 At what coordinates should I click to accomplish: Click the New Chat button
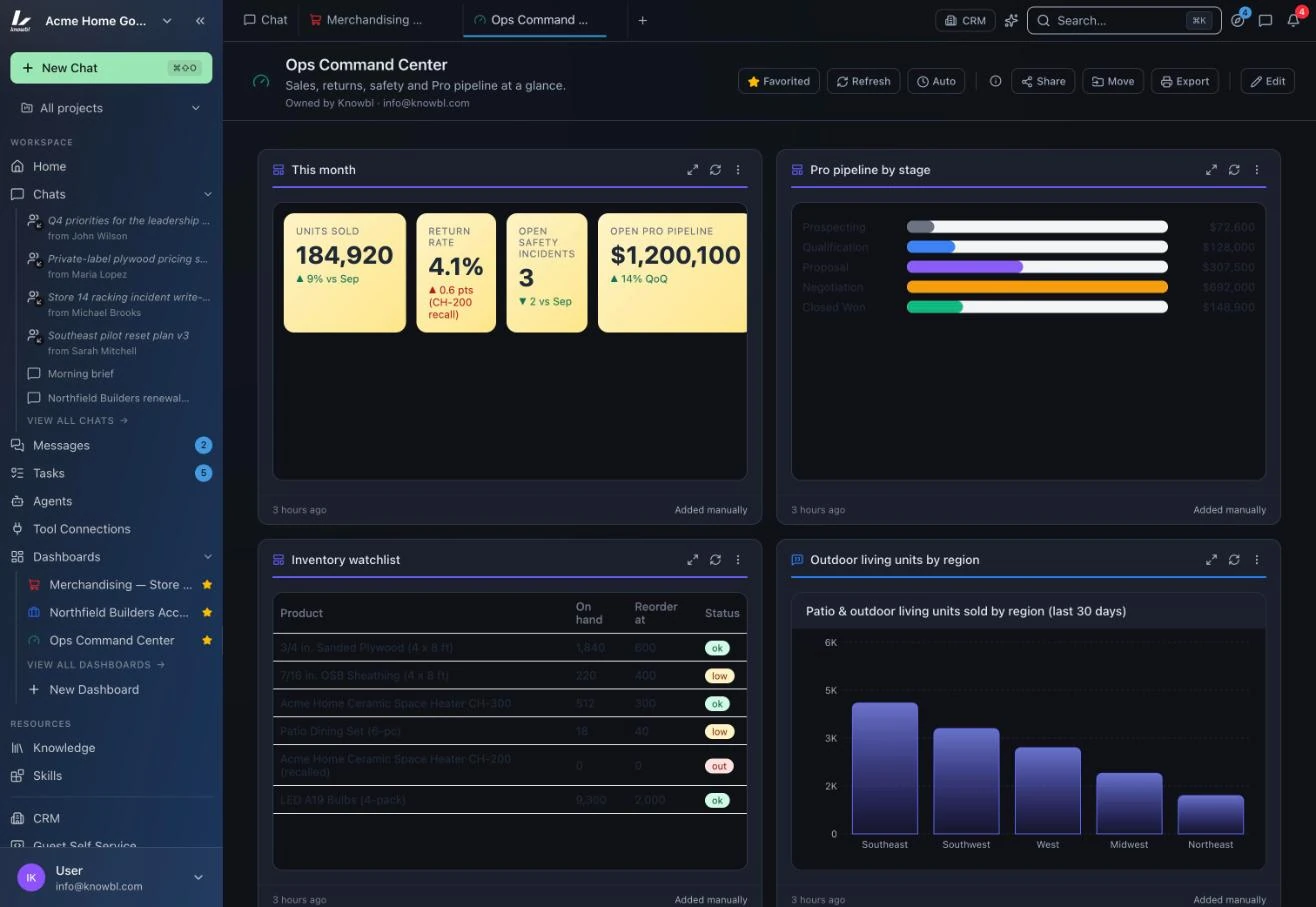click(x=111, y=68)
